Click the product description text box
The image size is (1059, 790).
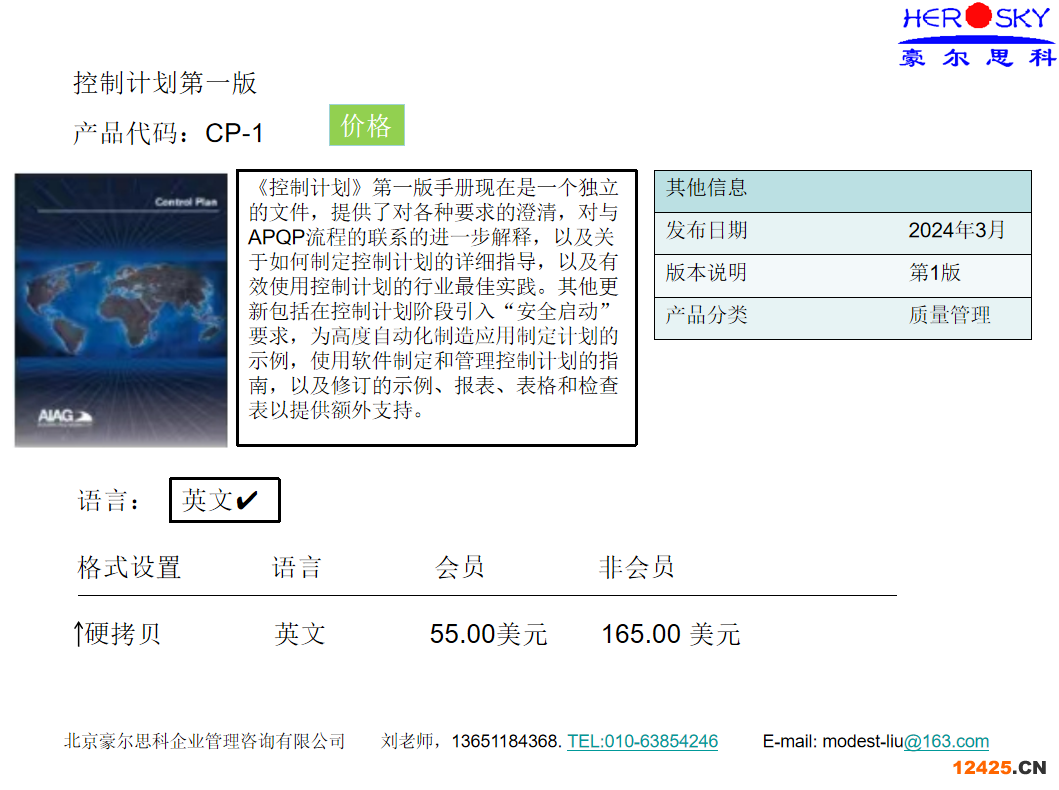click(x=436, y=308)
